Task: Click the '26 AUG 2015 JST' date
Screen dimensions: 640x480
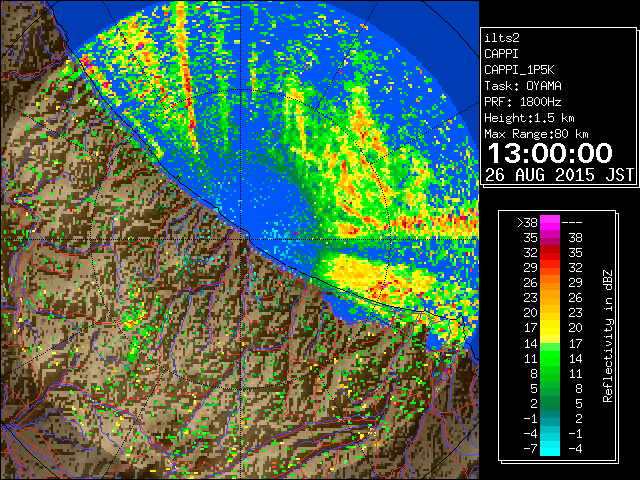Action: click(559, 175)
